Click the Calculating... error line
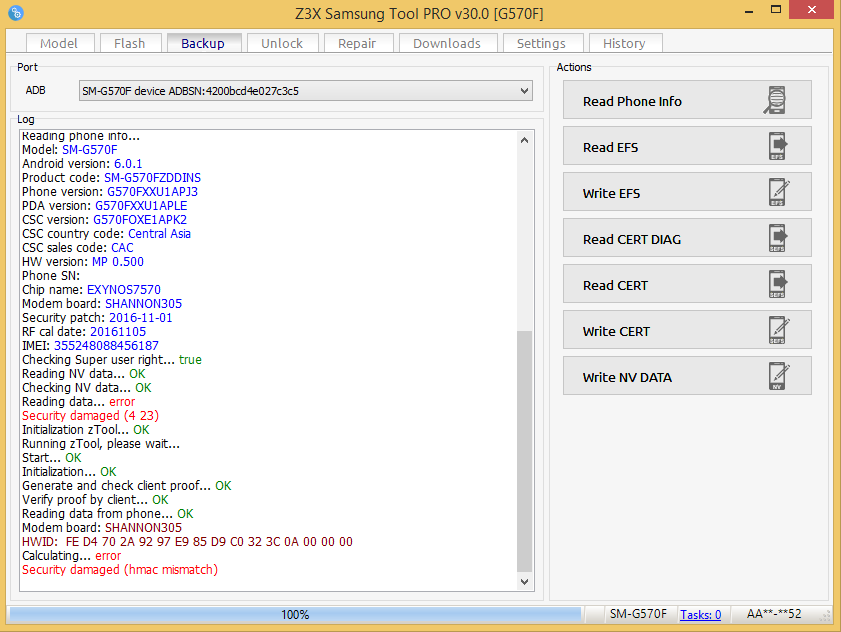 pos(71,556)
